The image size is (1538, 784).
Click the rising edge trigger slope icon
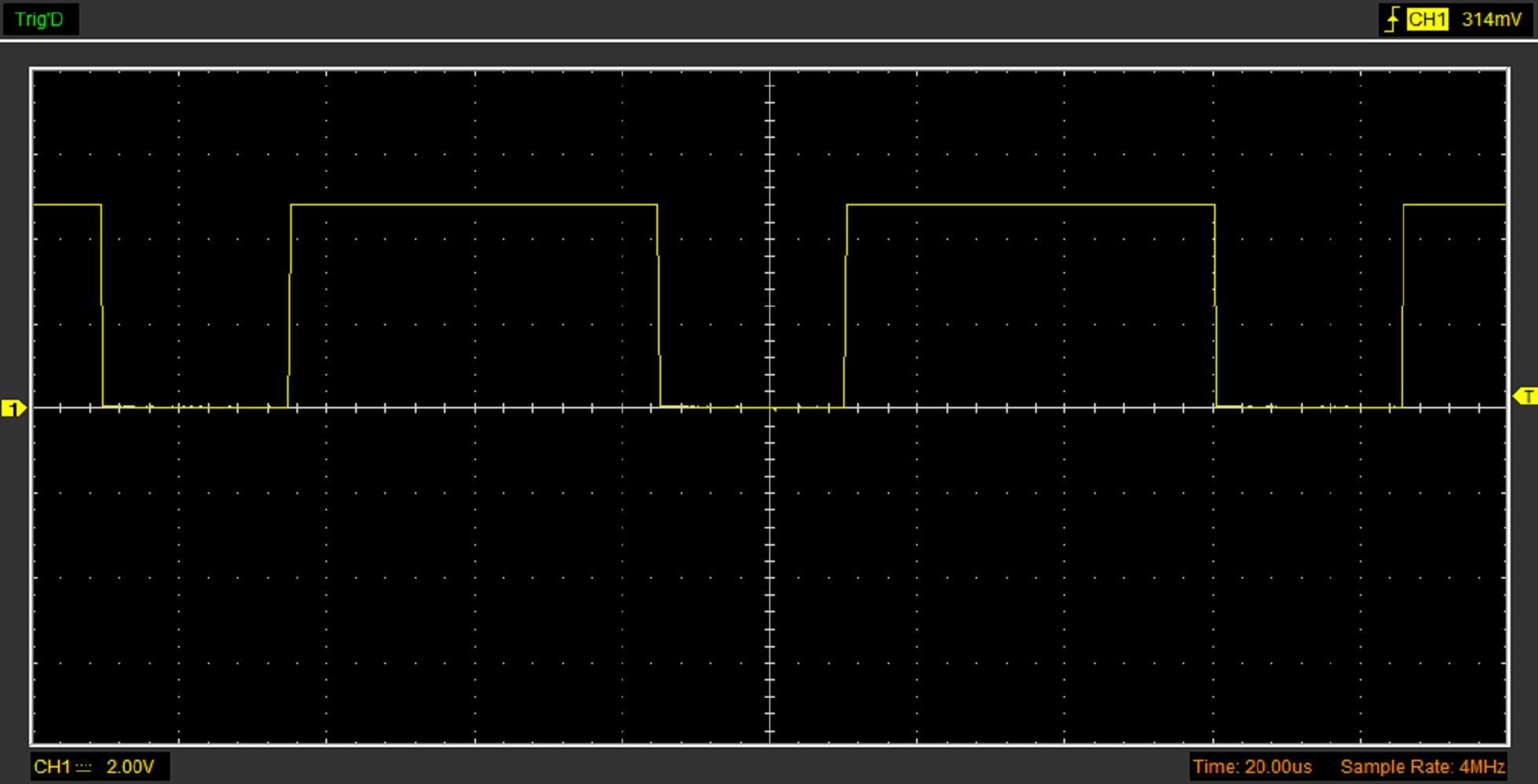click(1392, 20)
